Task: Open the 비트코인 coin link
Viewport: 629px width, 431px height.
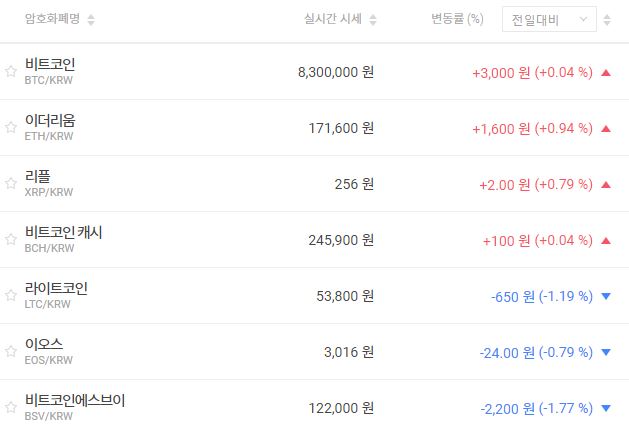Action: coord(50,64)
